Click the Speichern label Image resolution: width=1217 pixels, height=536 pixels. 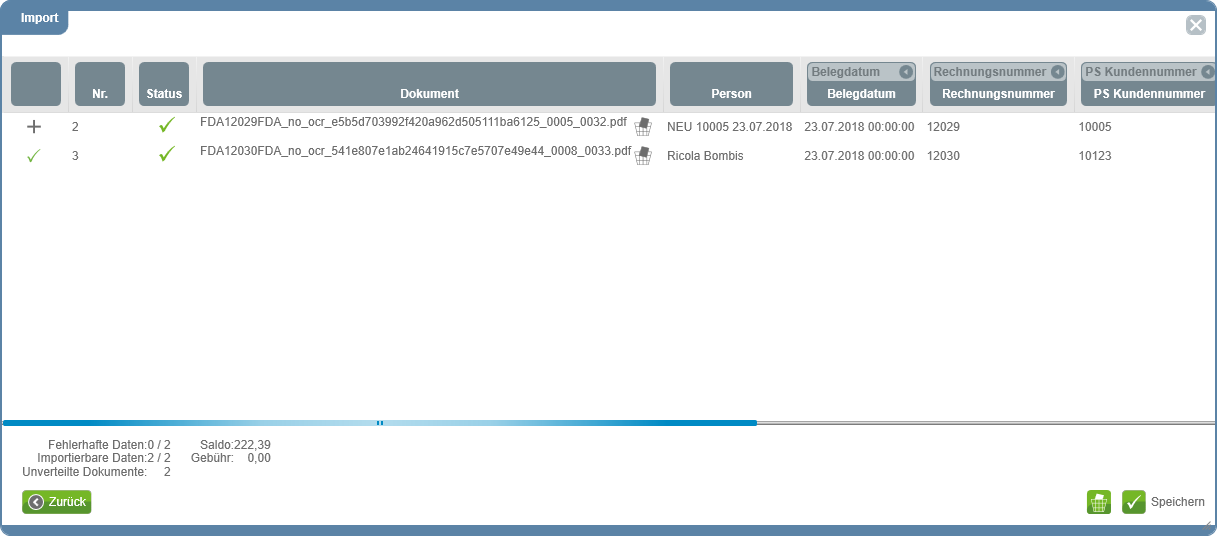pyautogui.click(x=1177, y=502)
